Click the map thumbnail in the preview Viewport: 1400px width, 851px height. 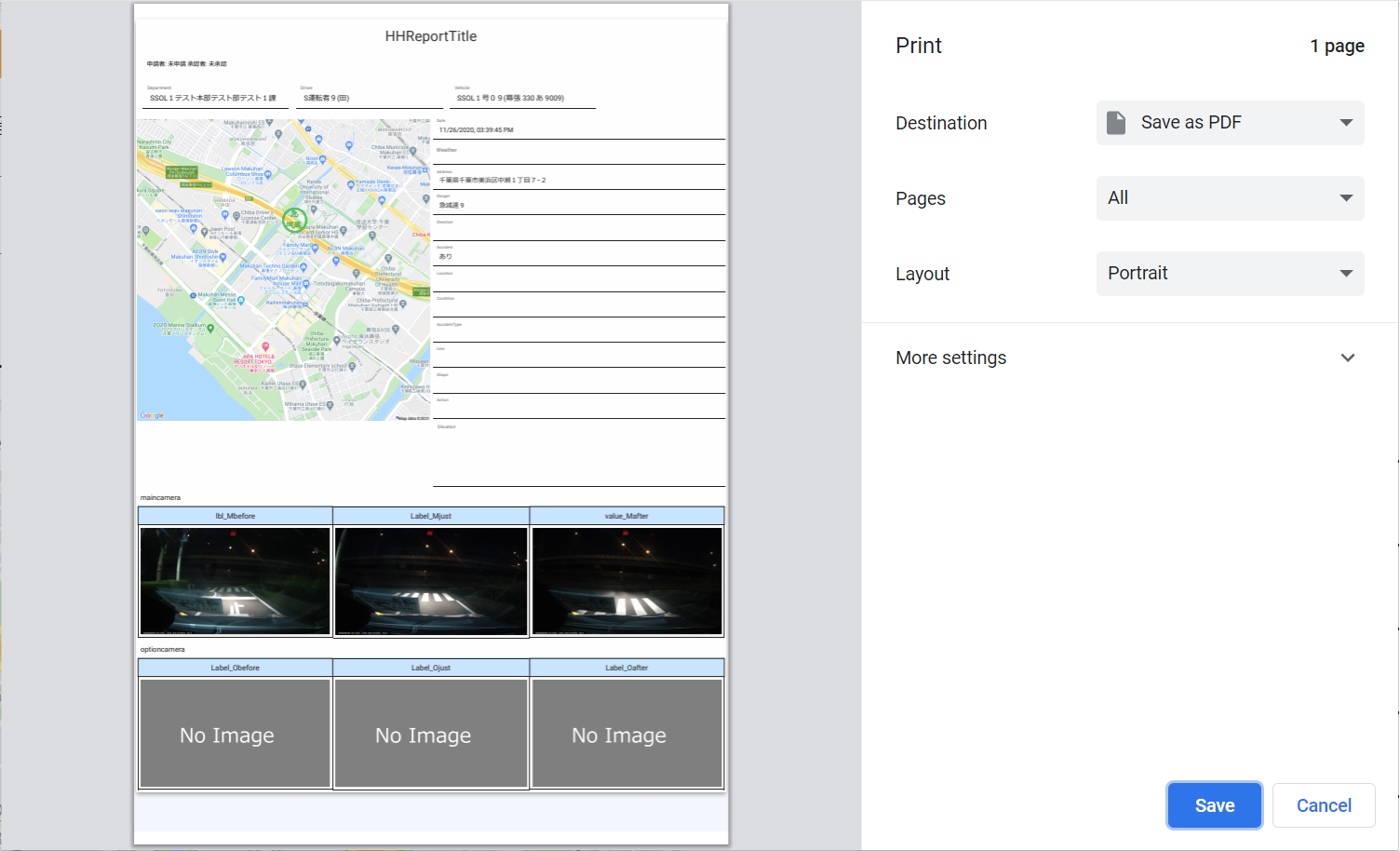[x=284, y=270]
